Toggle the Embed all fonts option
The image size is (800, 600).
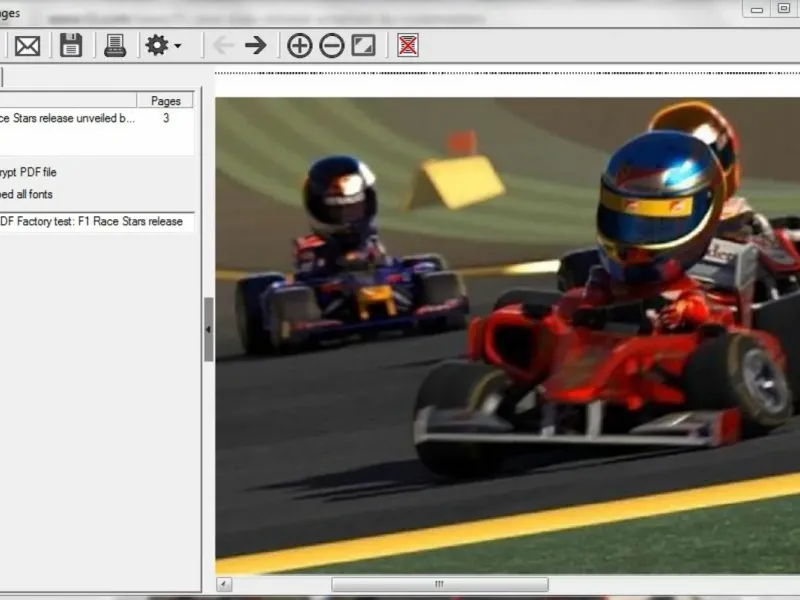(x=28, y=194)
